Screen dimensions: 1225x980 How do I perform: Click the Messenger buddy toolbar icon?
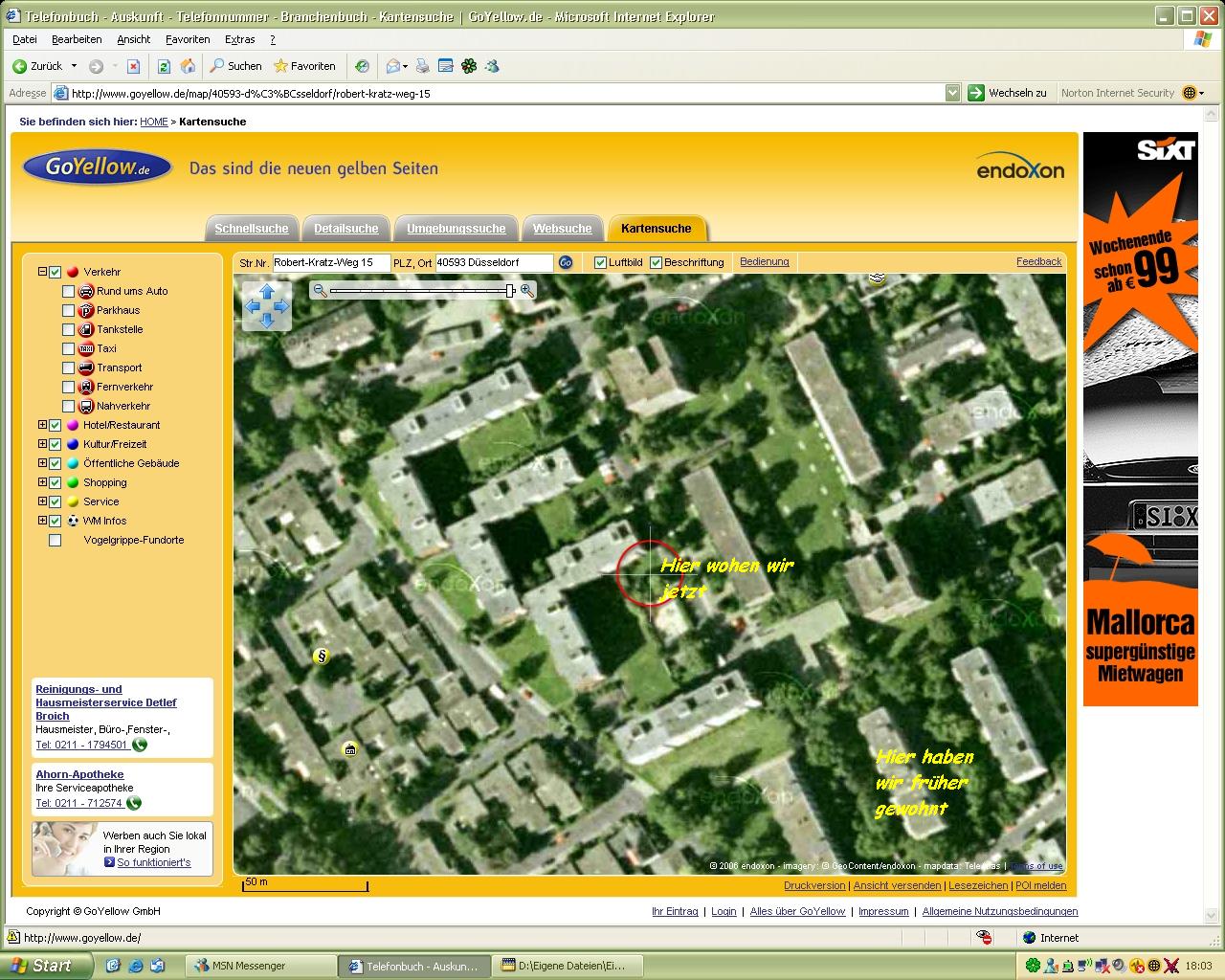point(492,66)
